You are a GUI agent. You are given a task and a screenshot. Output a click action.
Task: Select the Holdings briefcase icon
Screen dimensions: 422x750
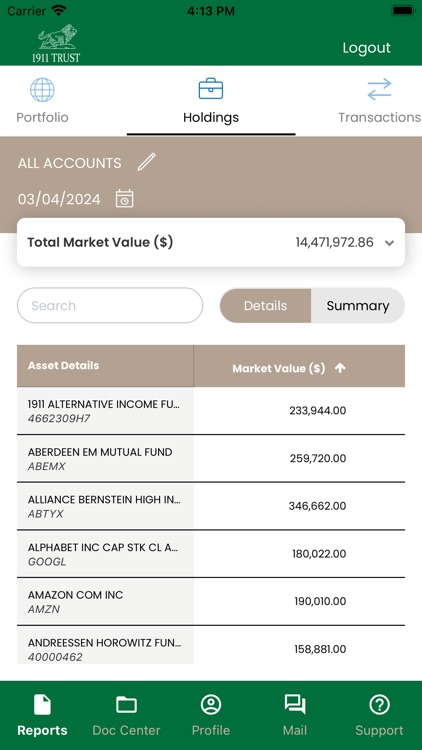(x=211, y=88)
